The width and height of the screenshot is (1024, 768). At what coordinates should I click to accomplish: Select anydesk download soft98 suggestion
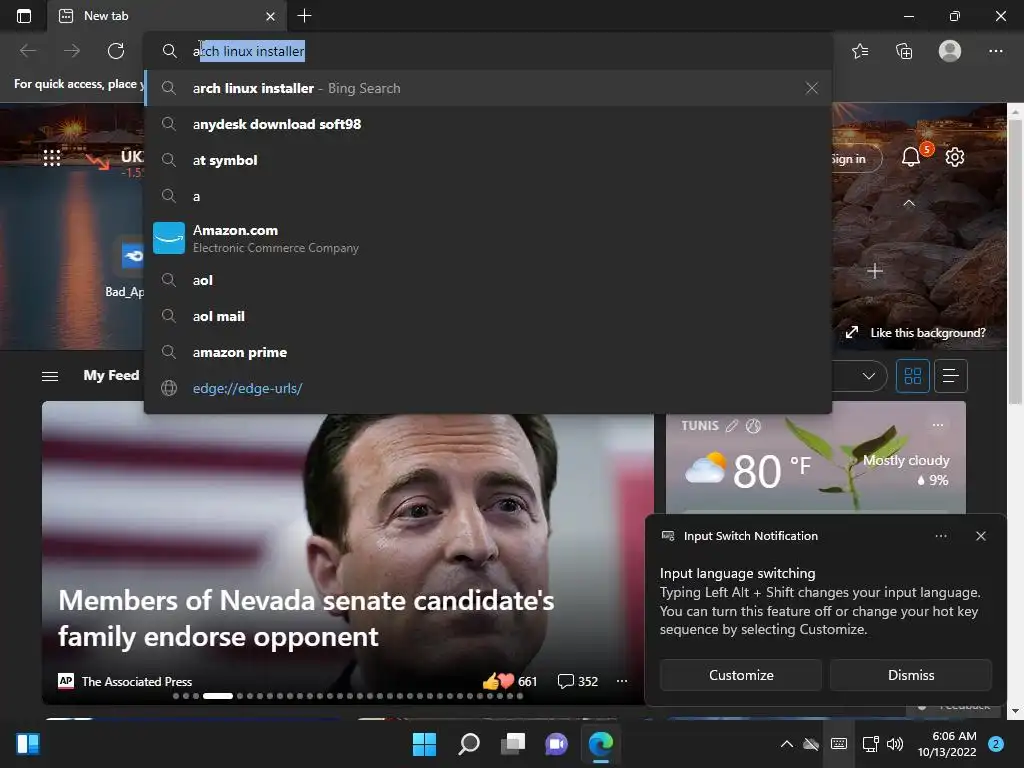[x=487, y=124]
